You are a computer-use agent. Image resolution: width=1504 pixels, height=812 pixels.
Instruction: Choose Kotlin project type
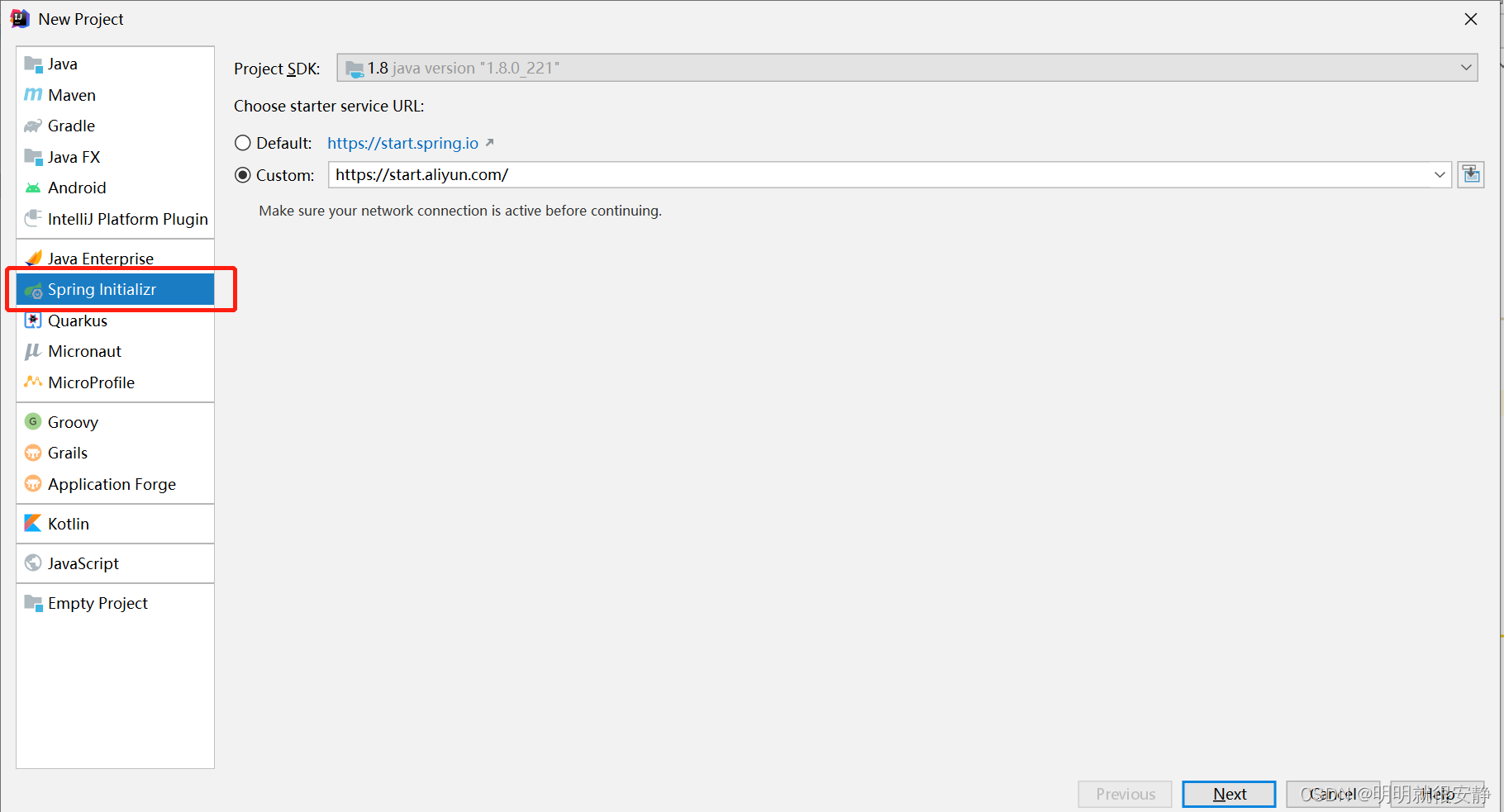click(x=115, y=524)
